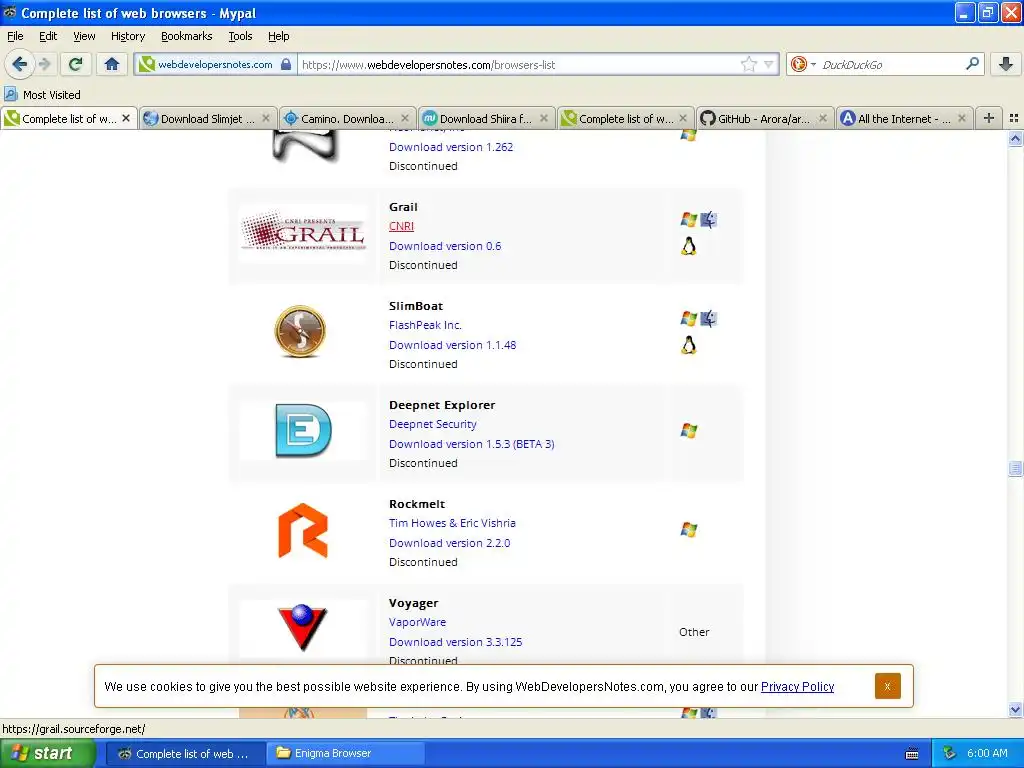Close the first Complete list tab

[x=126, y=118]
